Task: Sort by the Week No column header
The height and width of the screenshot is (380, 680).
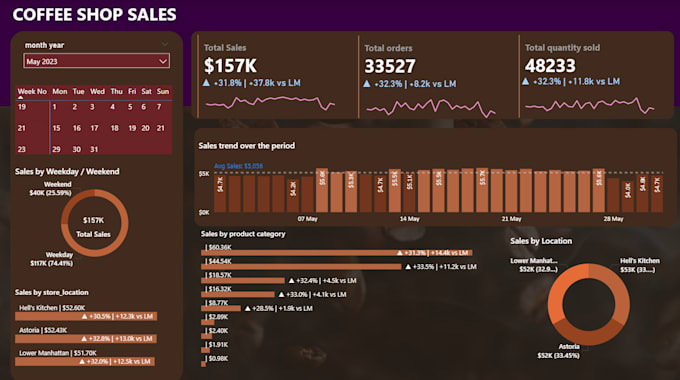Action: point(32,92)
